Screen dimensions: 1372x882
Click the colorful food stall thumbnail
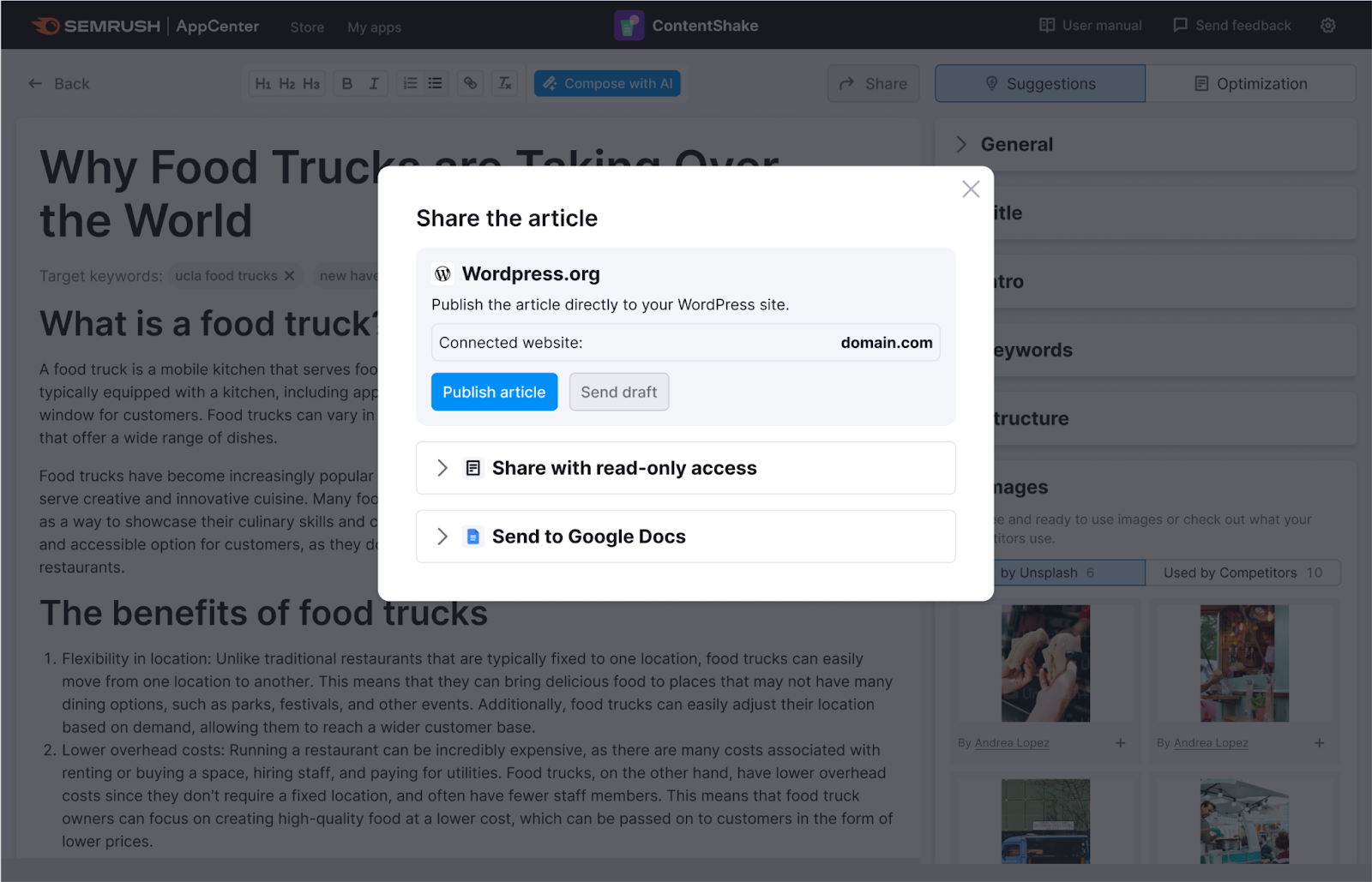click(1244, 663)
